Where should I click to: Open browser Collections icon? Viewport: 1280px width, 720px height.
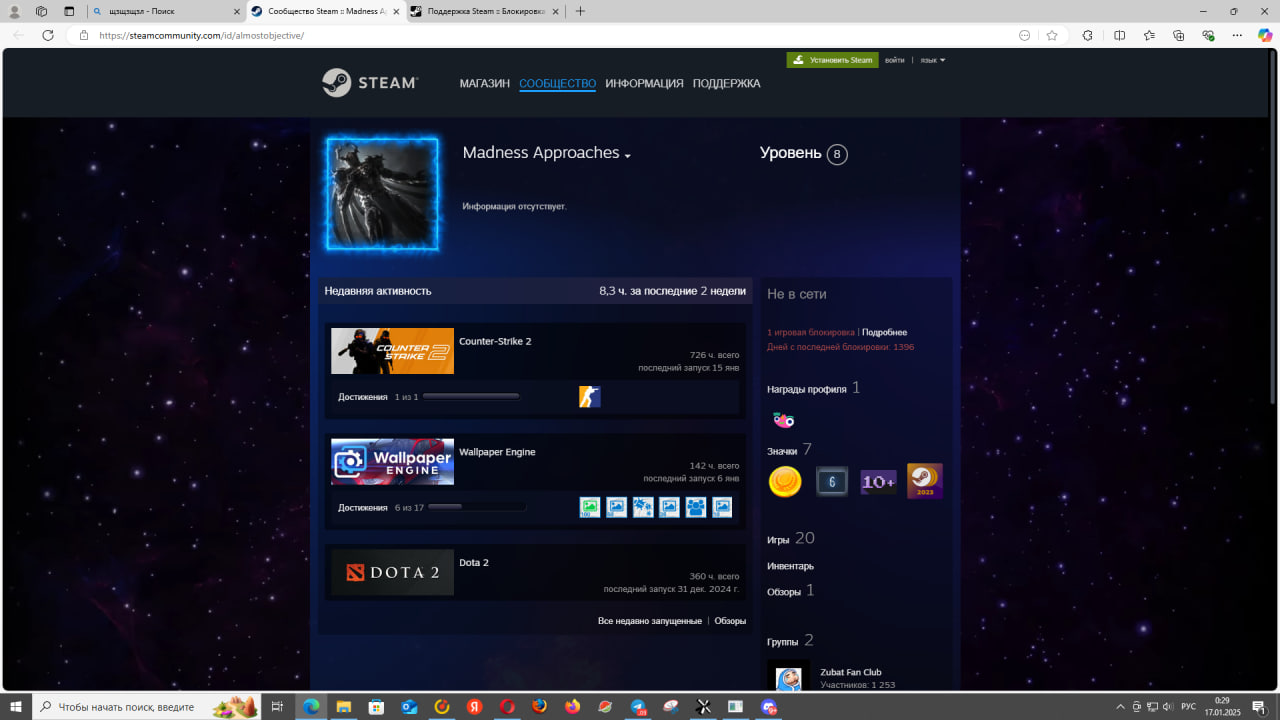tap(1179, 35)
